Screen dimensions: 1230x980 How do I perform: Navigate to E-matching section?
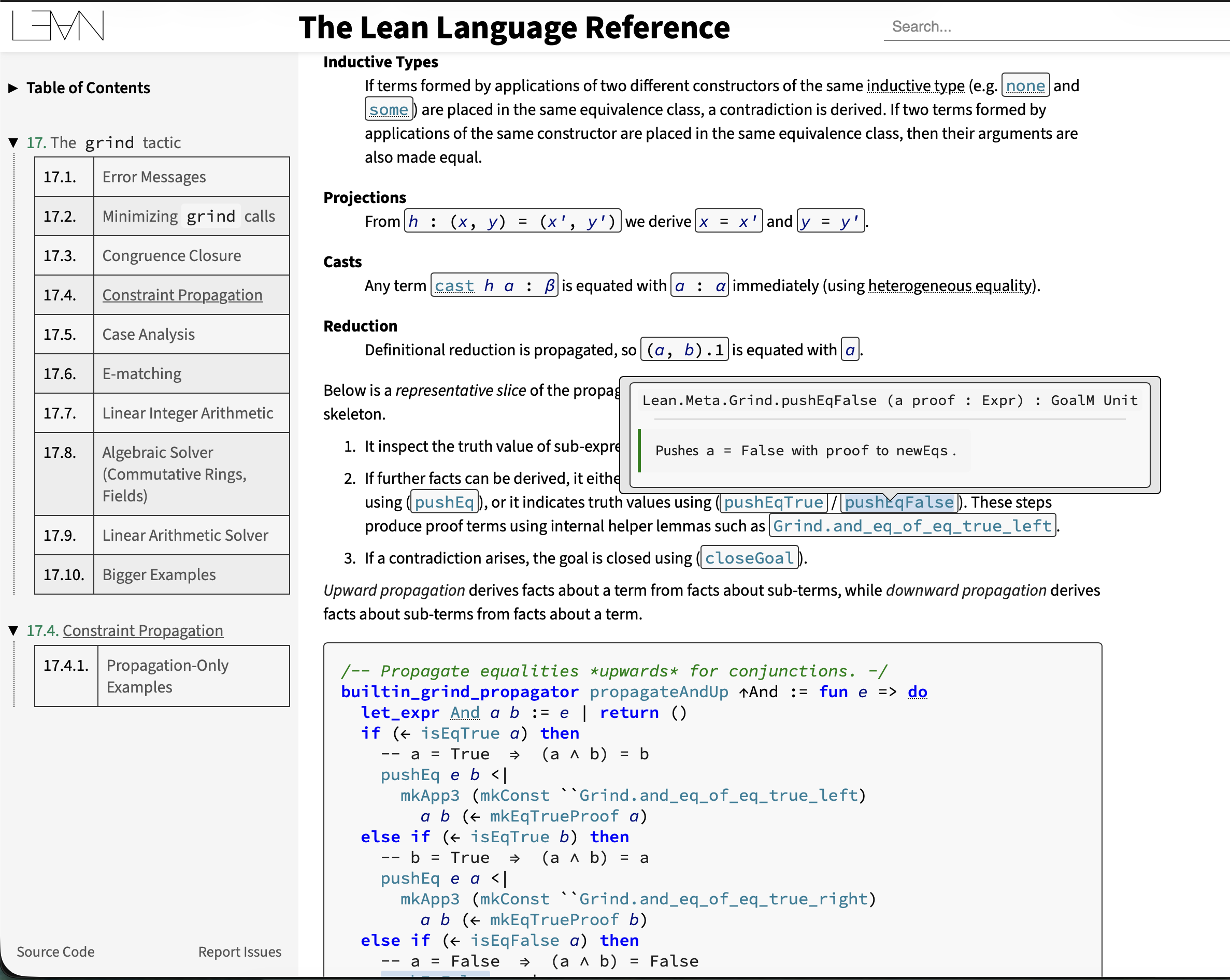(x=141, y=373)
